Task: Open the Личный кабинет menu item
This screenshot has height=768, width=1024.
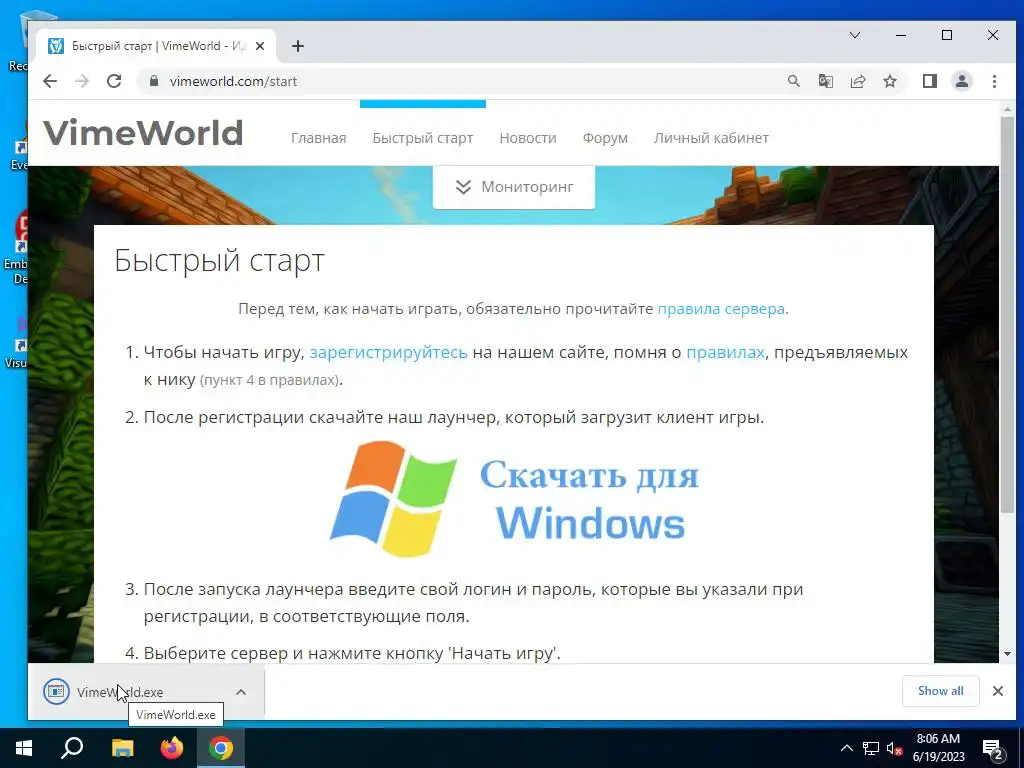Action: point(711,138)
